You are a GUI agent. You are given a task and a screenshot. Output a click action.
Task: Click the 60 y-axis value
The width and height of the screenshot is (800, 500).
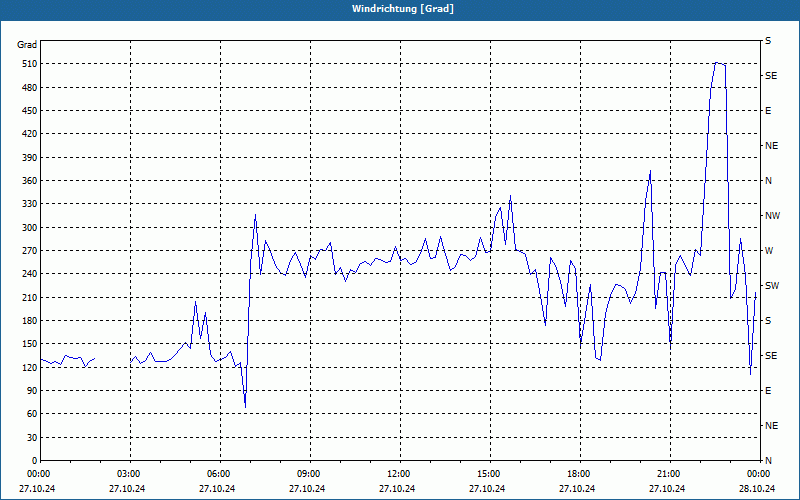(x=32, y=414)
